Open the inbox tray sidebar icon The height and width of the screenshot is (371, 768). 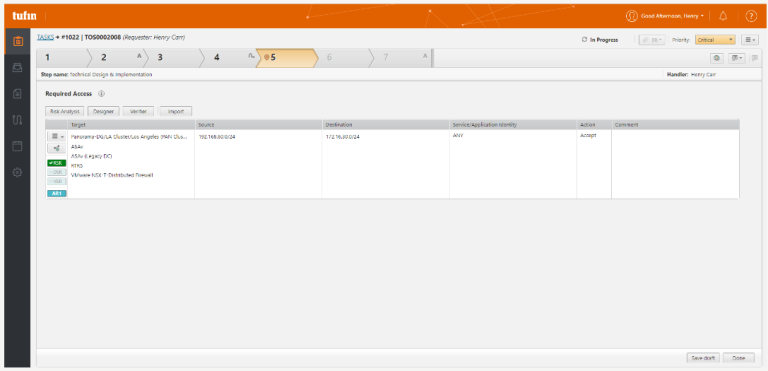pos(17,68)
